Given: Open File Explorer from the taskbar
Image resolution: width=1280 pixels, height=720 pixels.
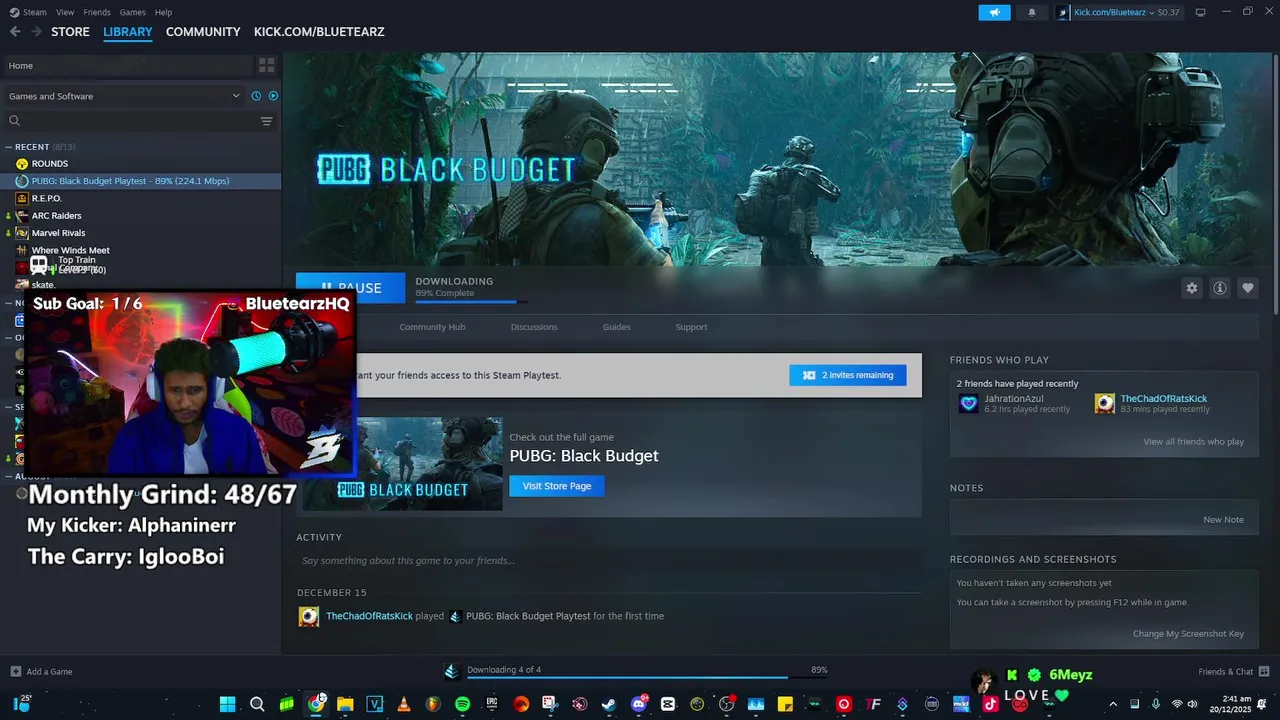Looking at the screenshot, I should click(345, 704).
